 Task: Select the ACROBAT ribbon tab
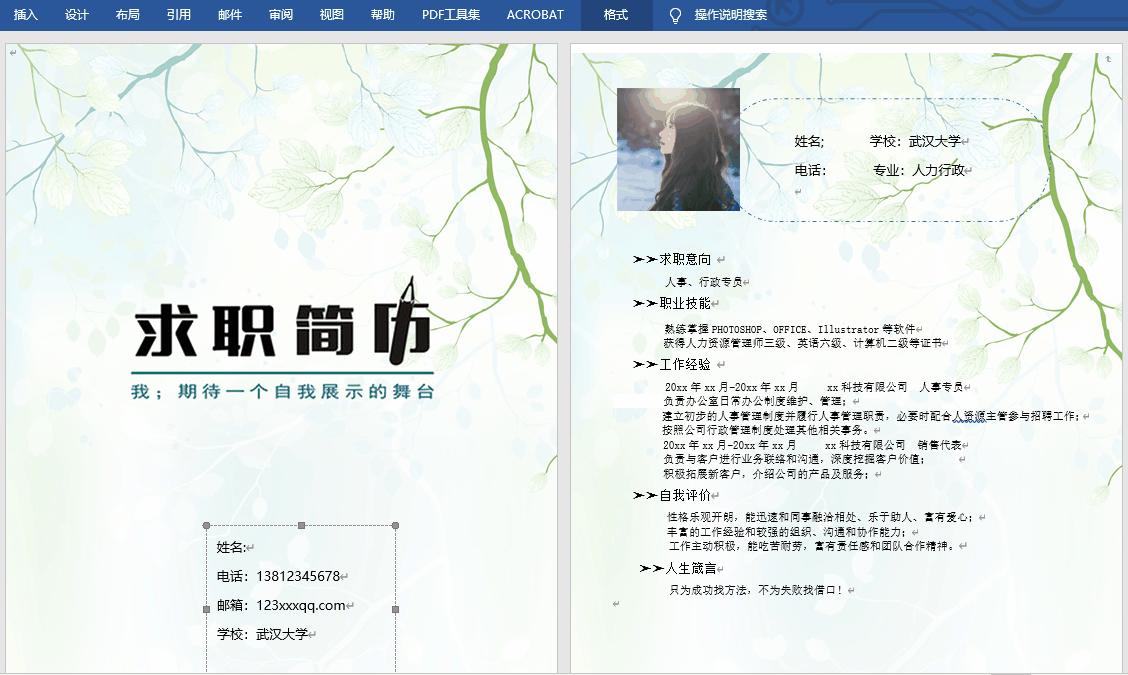pos(534,15)
